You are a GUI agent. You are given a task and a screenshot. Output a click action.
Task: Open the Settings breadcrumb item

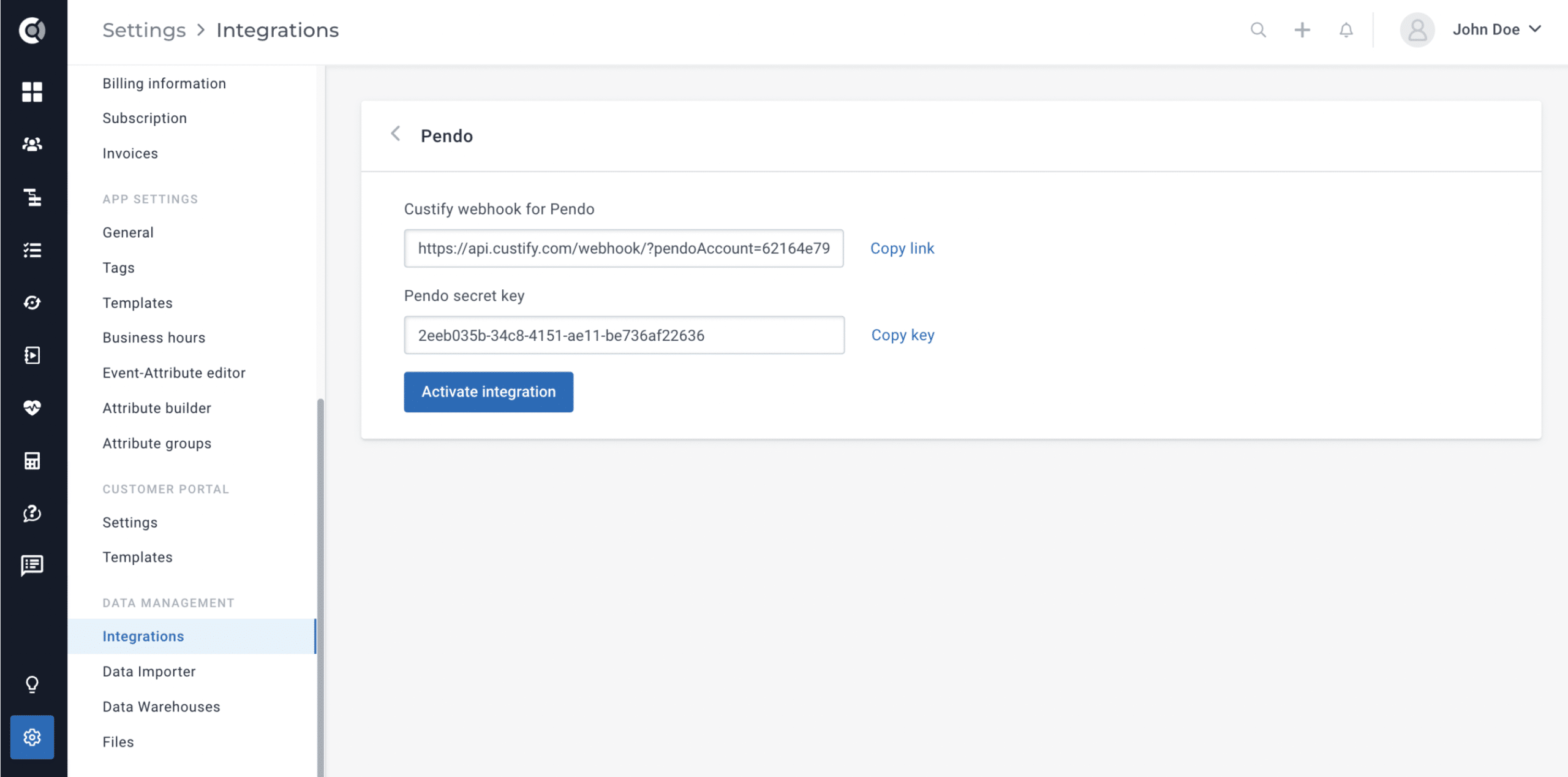pos(144,29)
